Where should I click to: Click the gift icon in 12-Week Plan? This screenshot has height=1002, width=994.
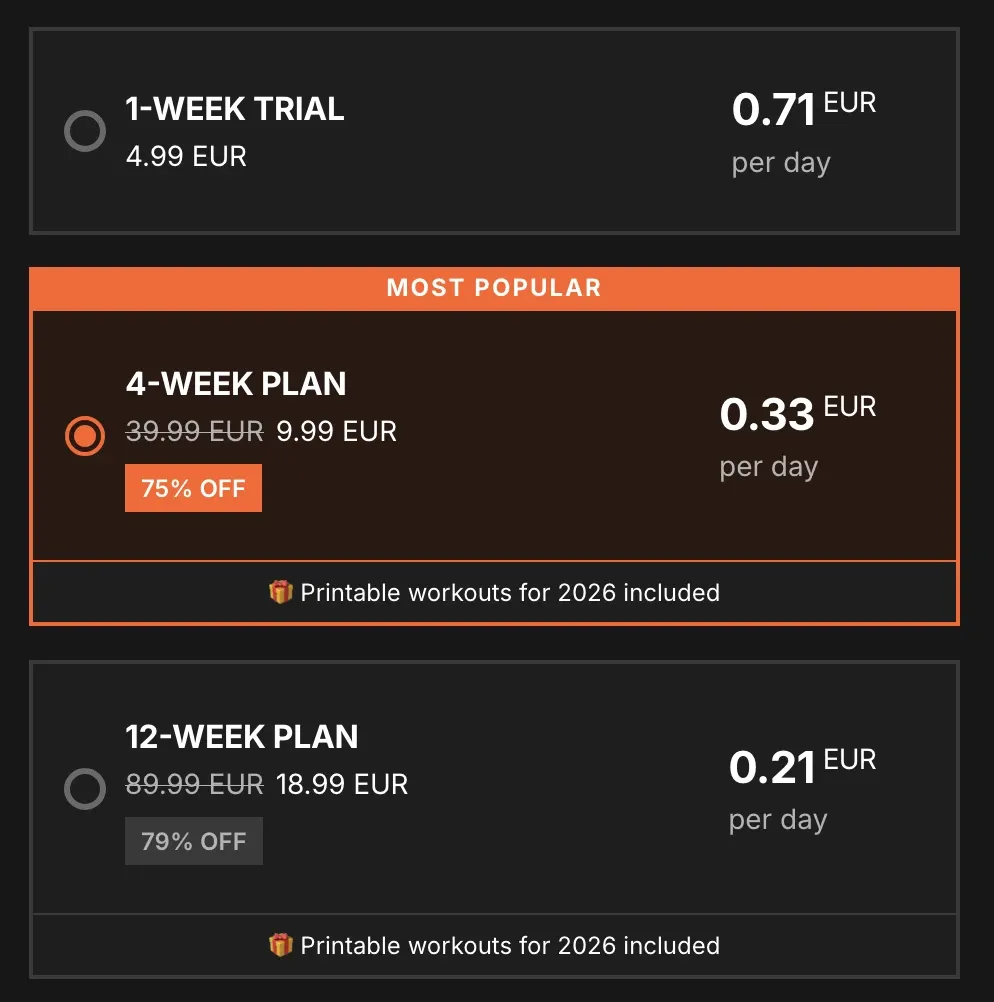point(281,945)
